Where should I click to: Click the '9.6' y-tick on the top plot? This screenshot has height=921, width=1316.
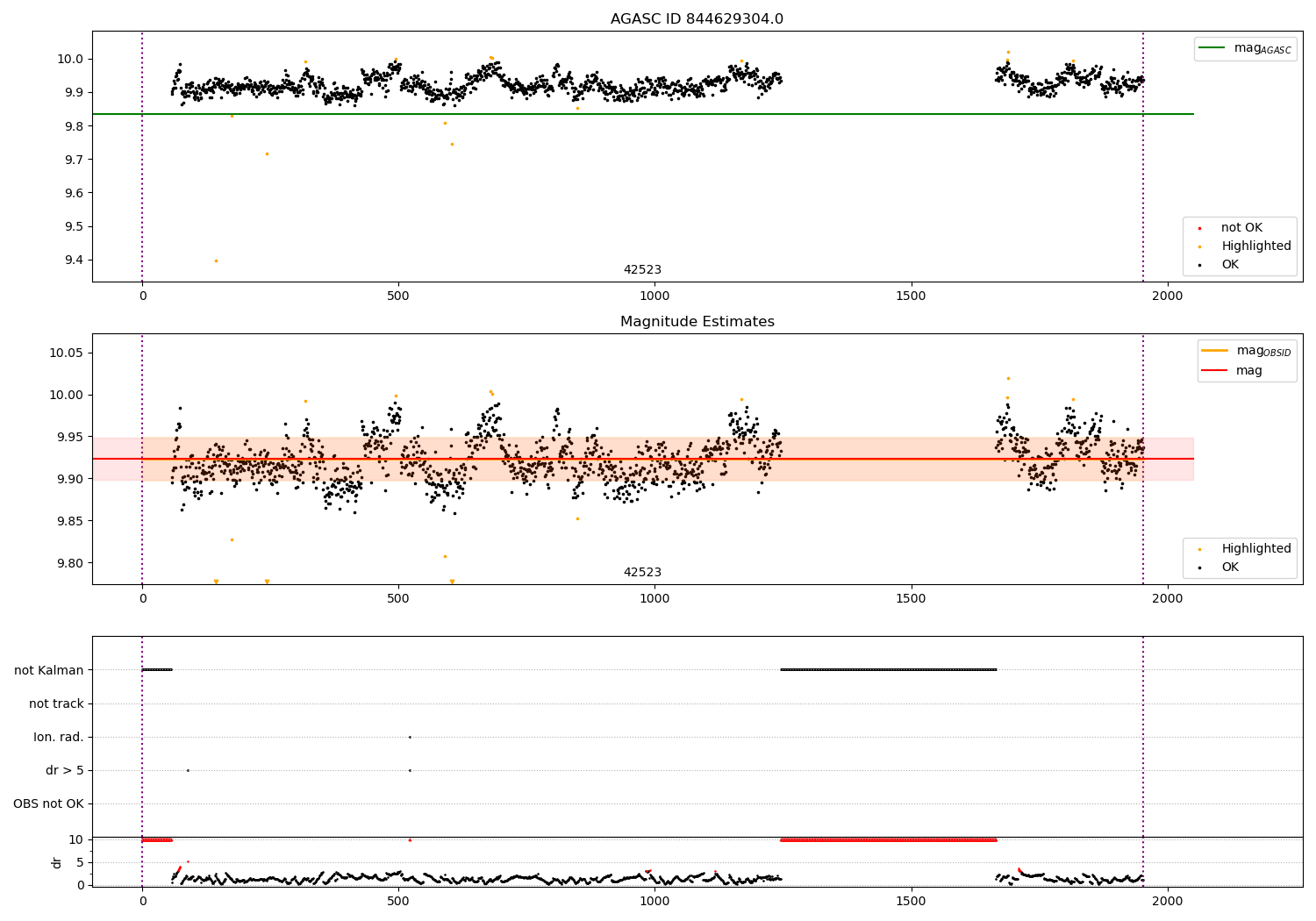point(73,193)
